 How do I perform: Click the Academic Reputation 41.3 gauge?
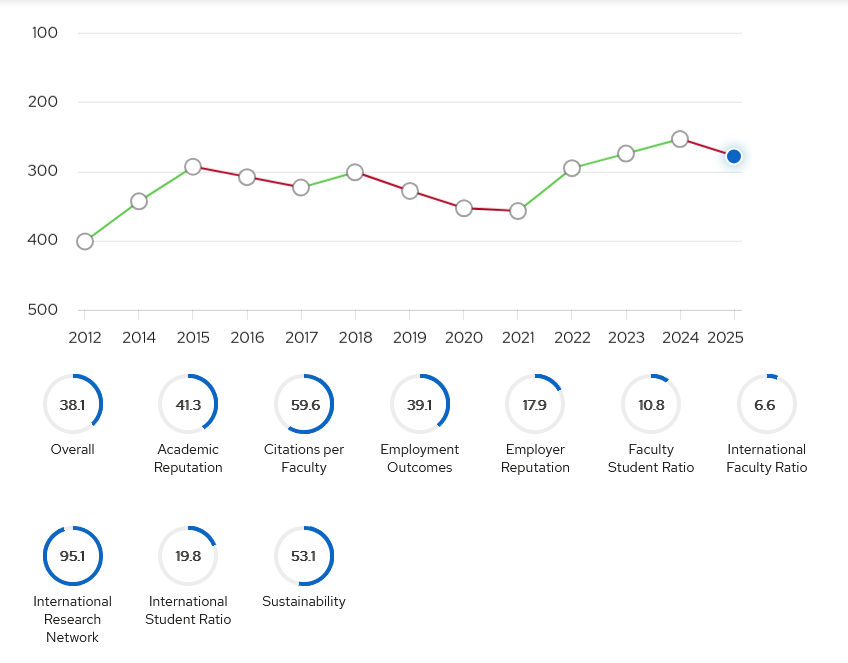point(188,404)
